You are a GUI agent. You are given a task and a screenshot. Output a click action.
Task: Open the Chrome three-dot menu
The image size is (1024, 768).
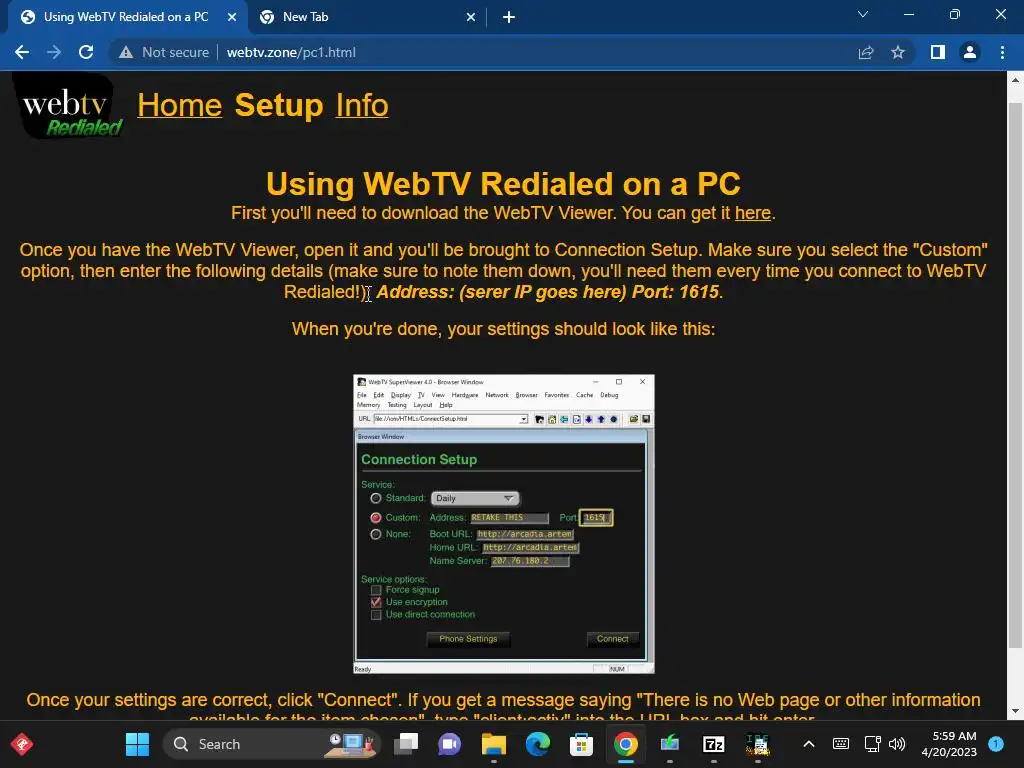pyautogui.click(x=1002, y=52)
